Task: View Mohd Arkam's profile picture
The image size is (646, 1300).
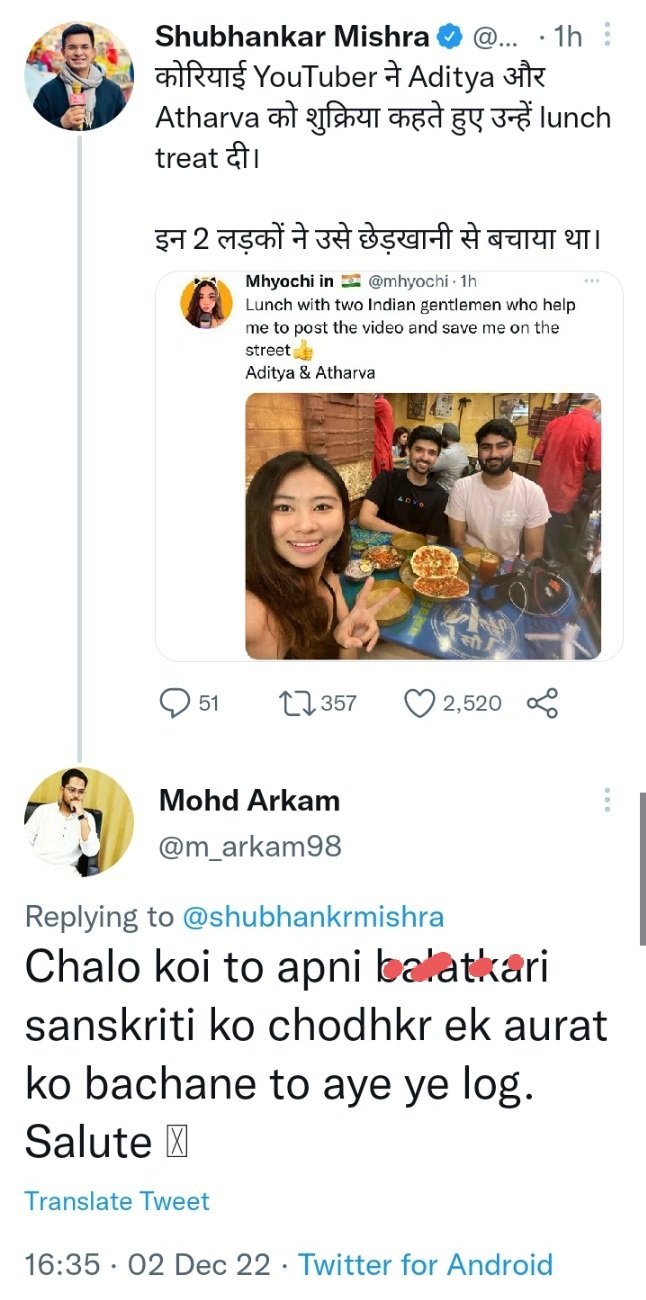Action: click(x=78, y=822)
